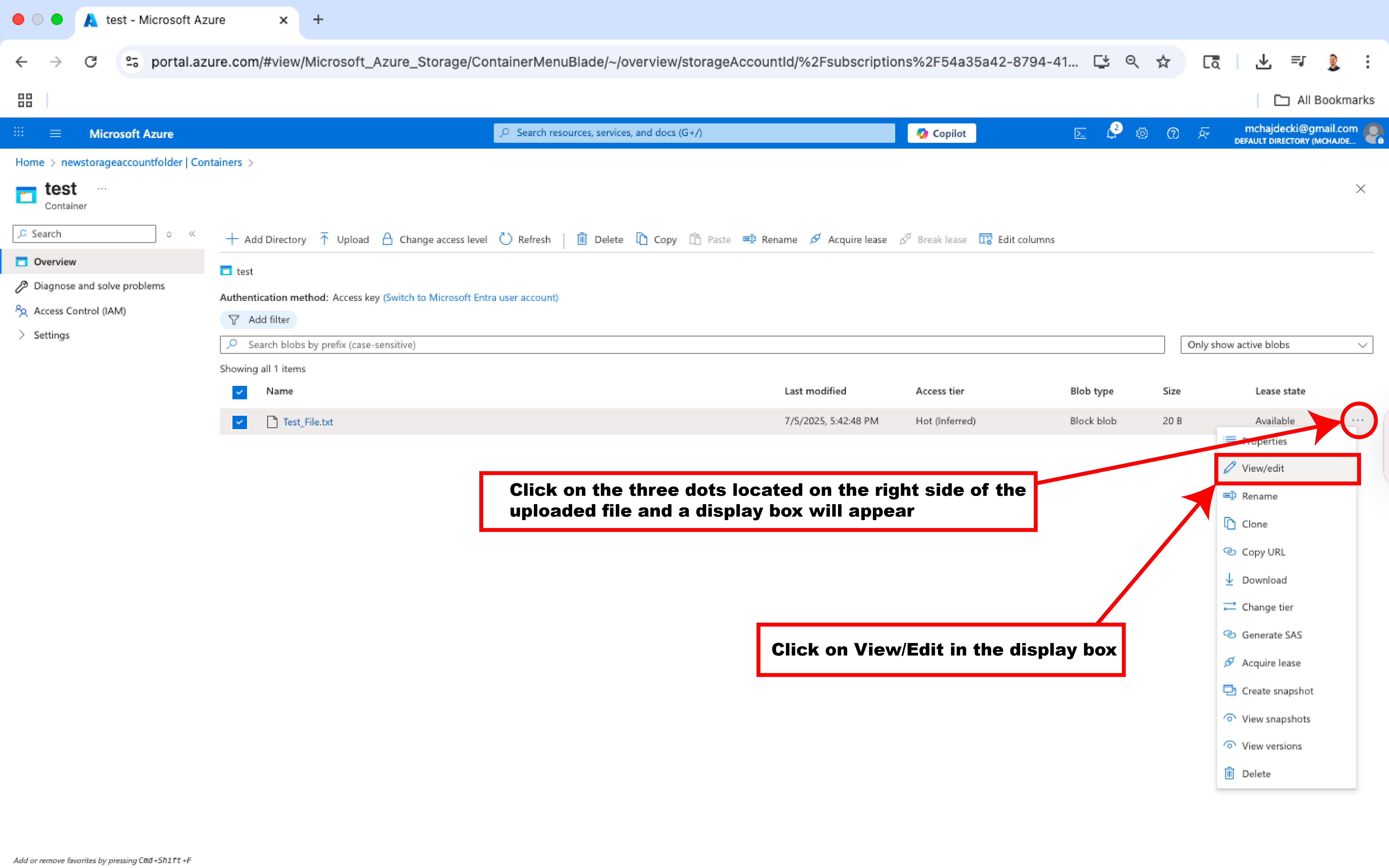Choose Generate SAS from the context menu

coord(1287,635)
